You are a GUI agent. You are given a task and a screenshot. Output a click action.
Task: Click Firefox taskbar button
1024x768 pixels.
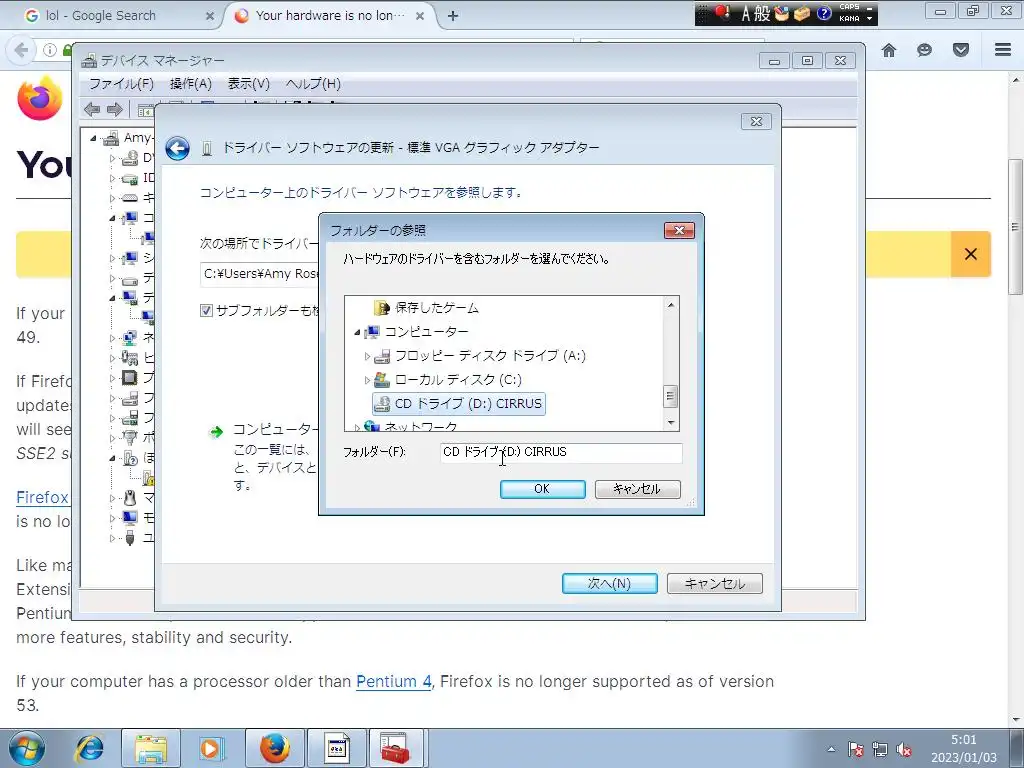[x=275, y=748]
